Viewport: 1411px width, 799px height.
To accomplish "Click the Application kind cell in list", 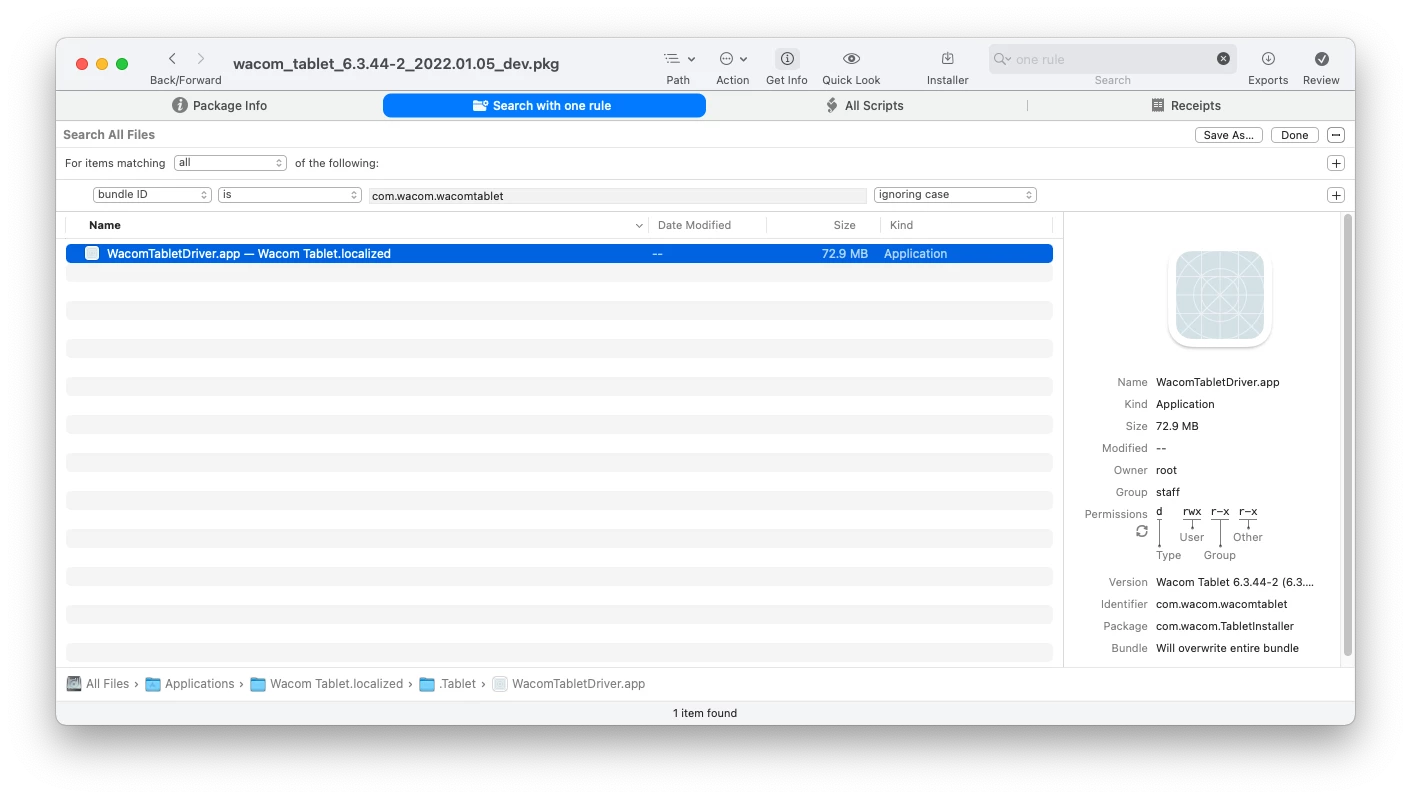I will coord(915,254).
